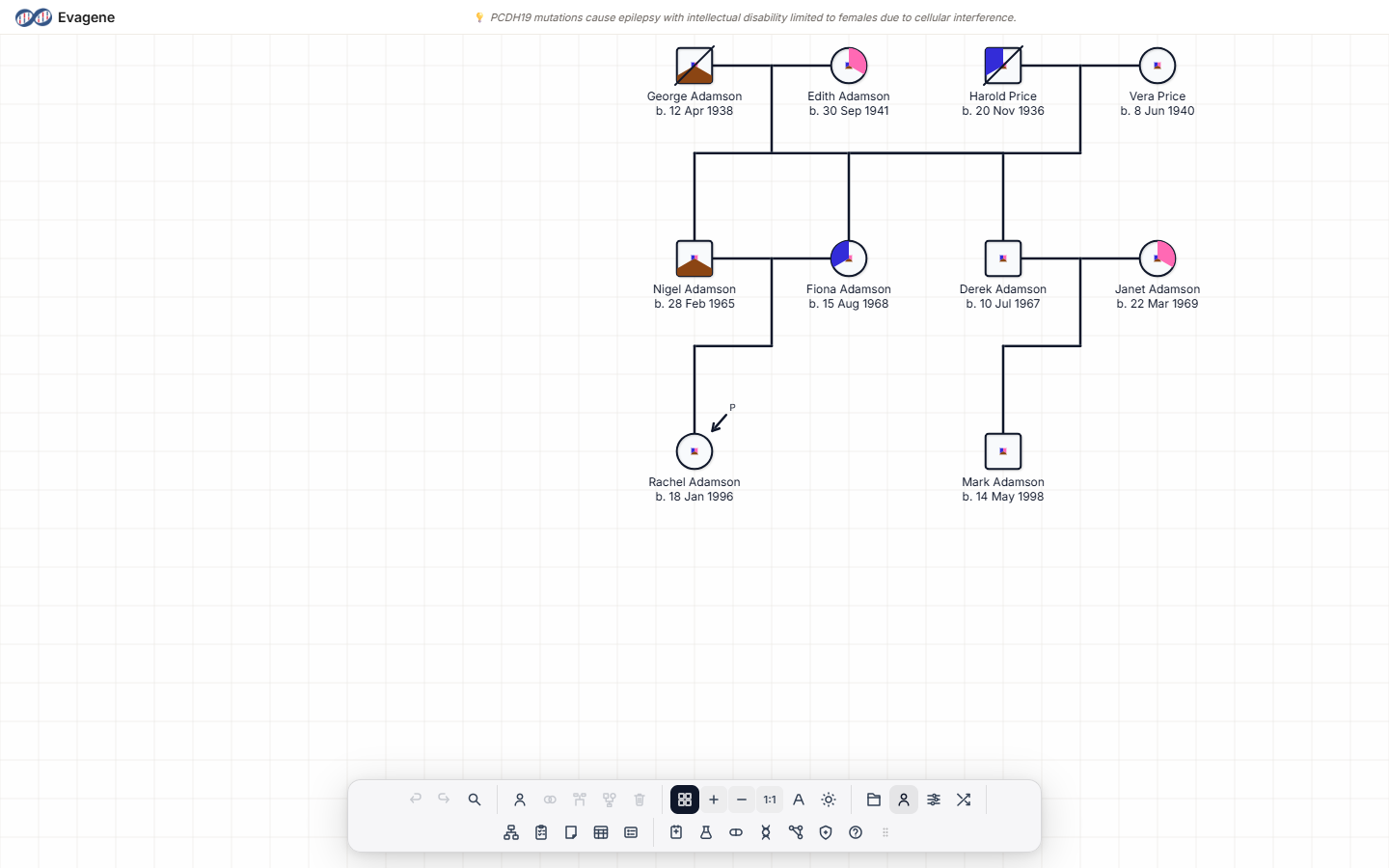Toggle the light theme sun icon

[829, 800]
